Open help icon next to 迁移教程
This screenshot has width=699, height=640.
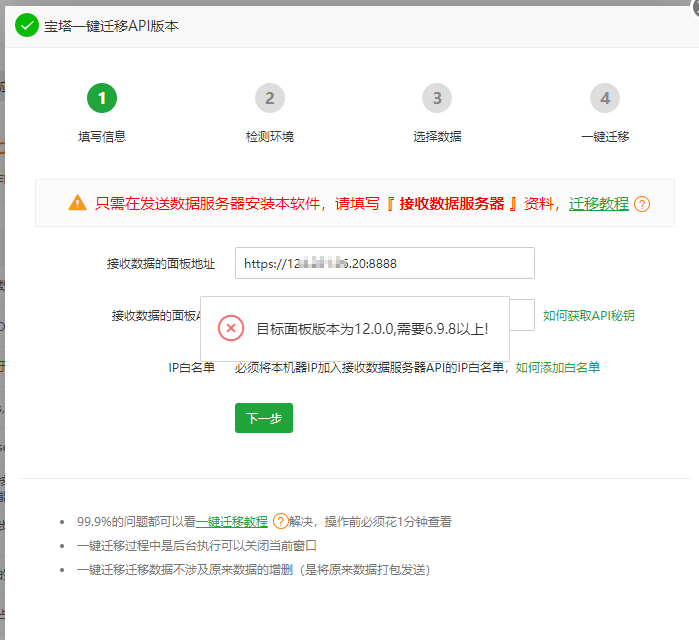(642, 204)
